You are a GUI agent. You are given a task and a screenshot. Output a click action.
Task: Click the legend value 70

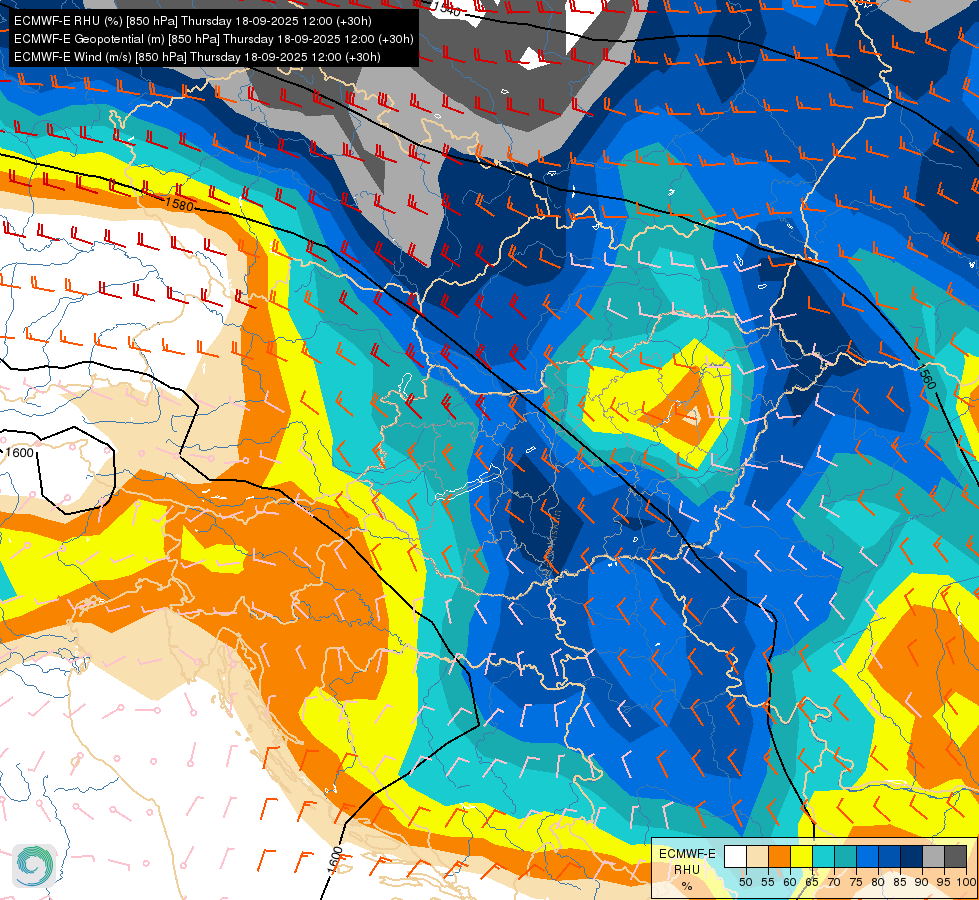834,882
